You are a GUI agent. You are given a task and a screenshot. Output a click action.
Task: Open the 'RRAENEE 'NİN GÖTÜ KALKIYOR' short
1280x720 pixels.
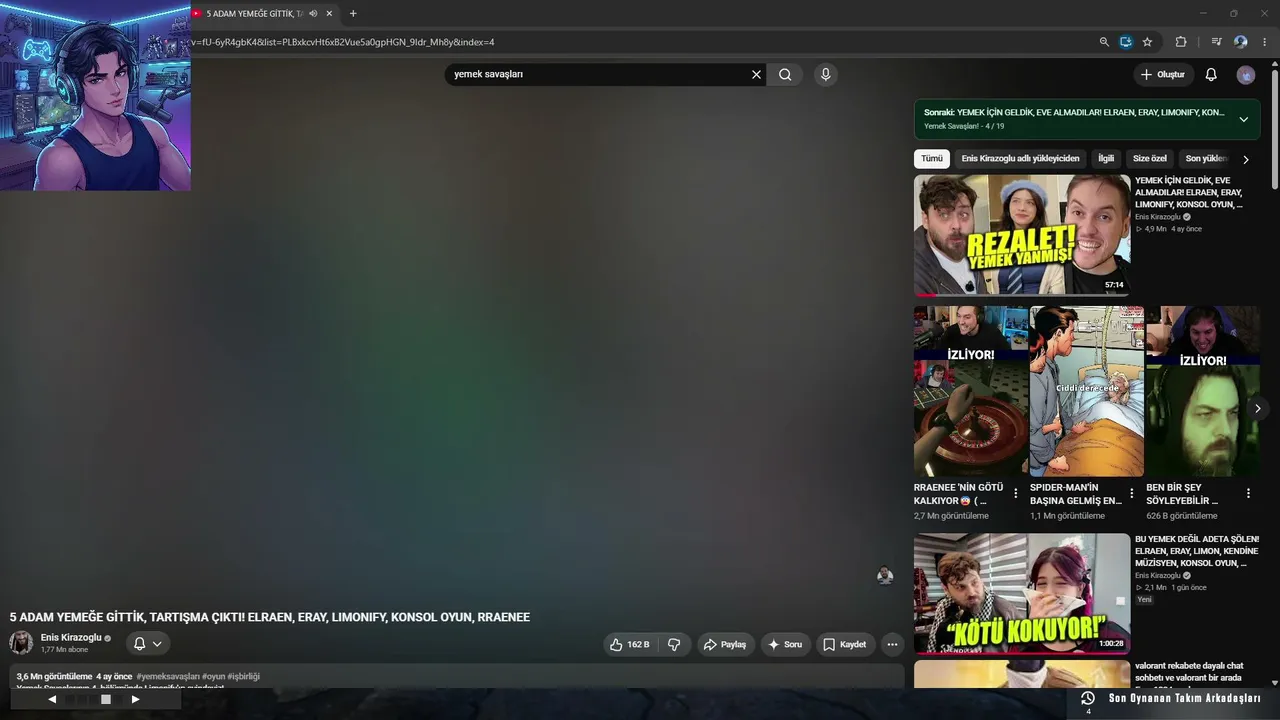971,391
